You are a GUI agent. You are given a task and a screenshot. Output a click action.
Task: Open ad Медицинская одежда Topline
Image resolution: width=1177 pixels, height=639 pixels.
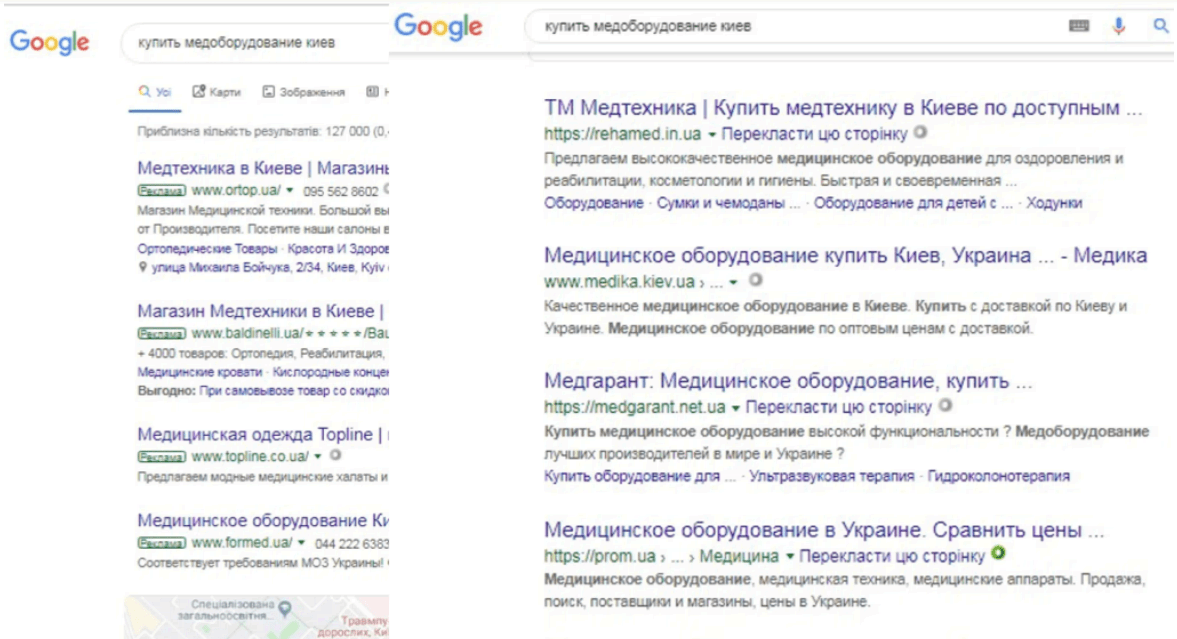263,434
